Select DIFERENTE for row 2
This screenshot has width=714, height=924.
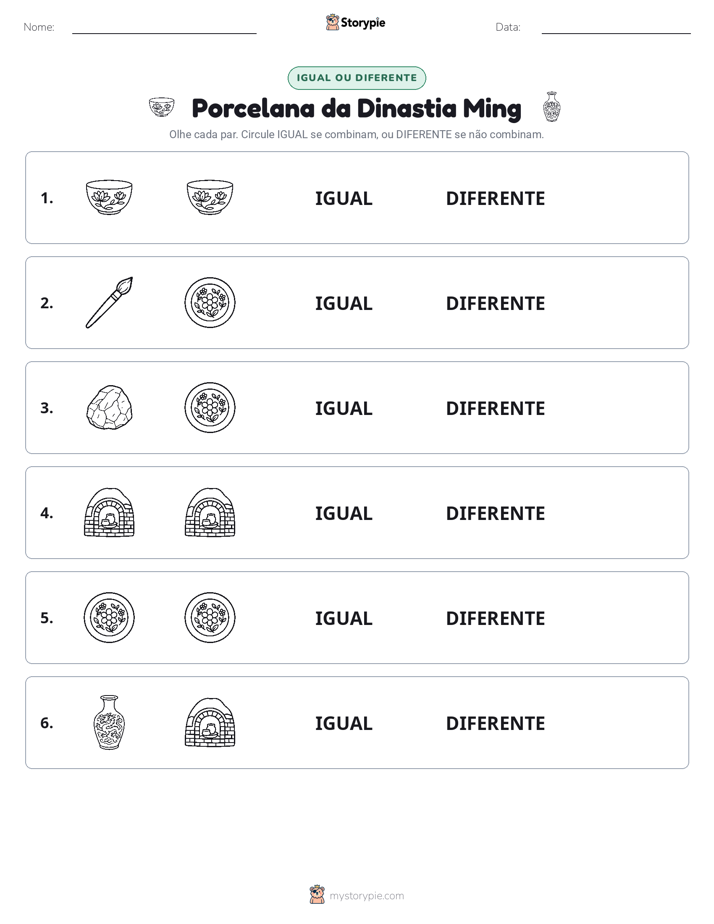tap(495, 303)
